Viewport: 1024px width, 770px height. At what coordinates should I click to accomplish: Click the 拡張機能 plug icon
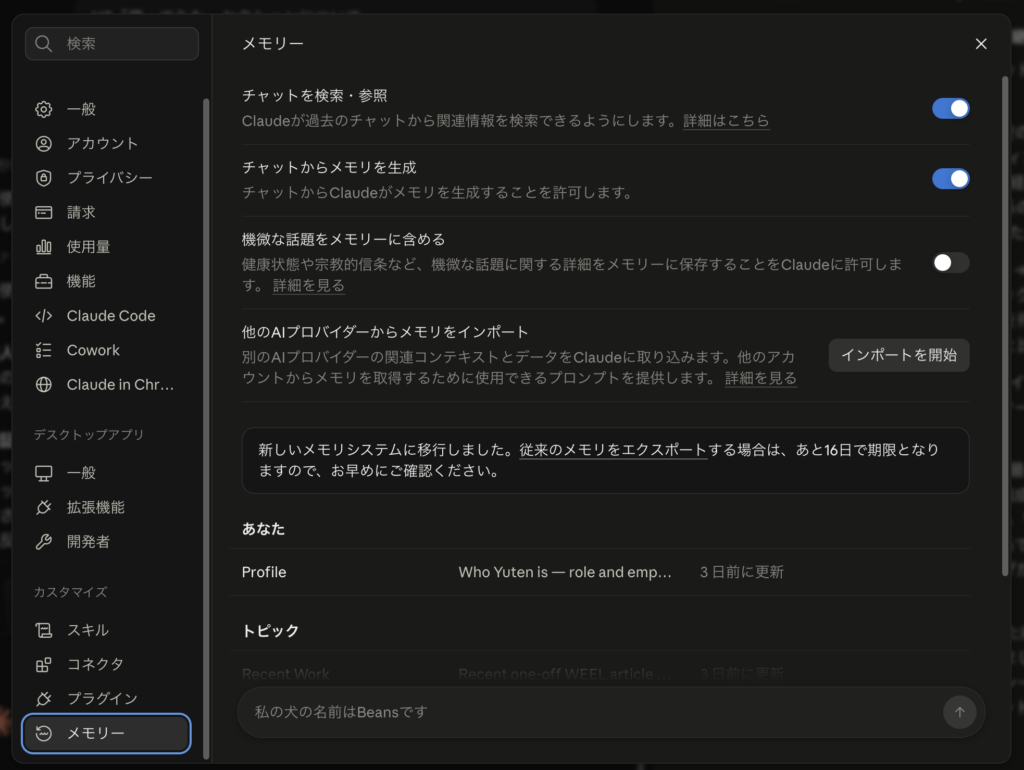pos(44,507)
